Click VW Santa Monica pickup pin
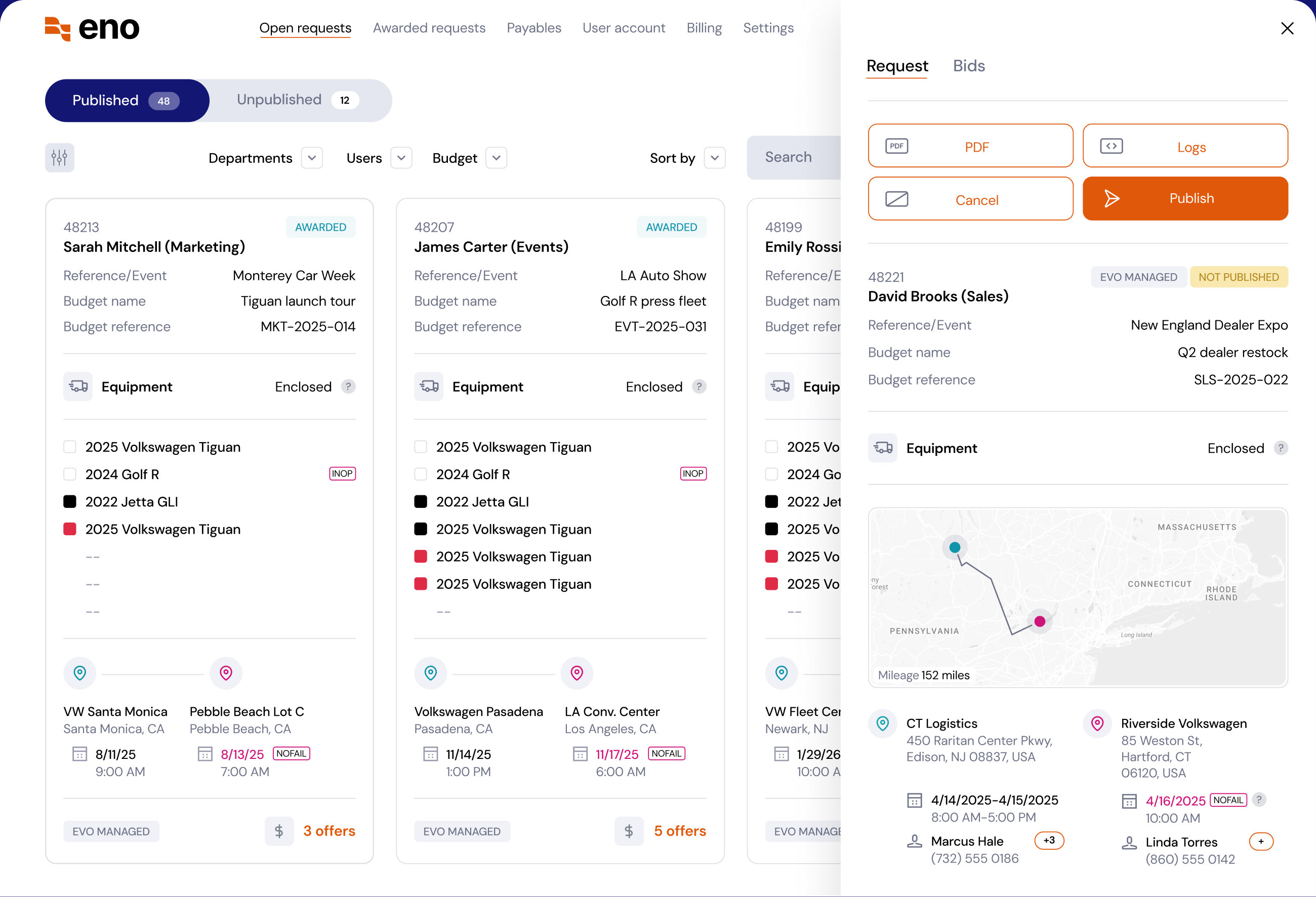The height and width of the screenshot is (897, 1316). tap(80, 673)
